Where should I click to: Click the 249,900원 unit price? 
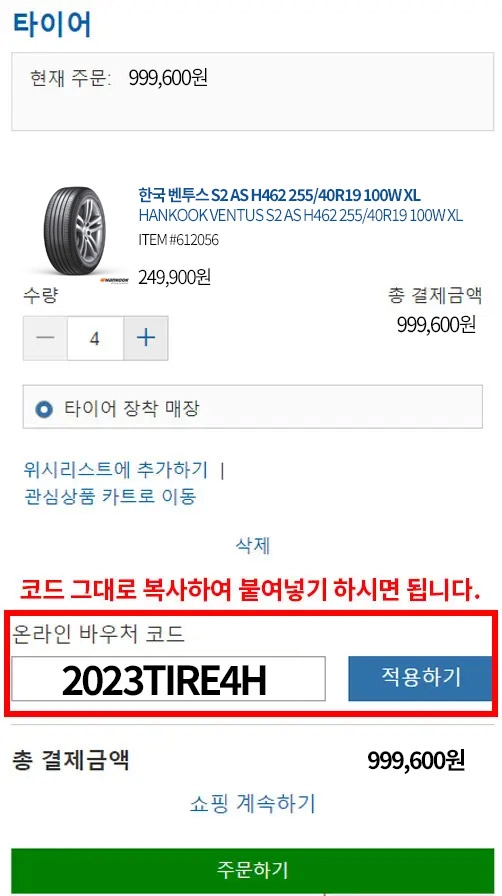tap(174, 277)
